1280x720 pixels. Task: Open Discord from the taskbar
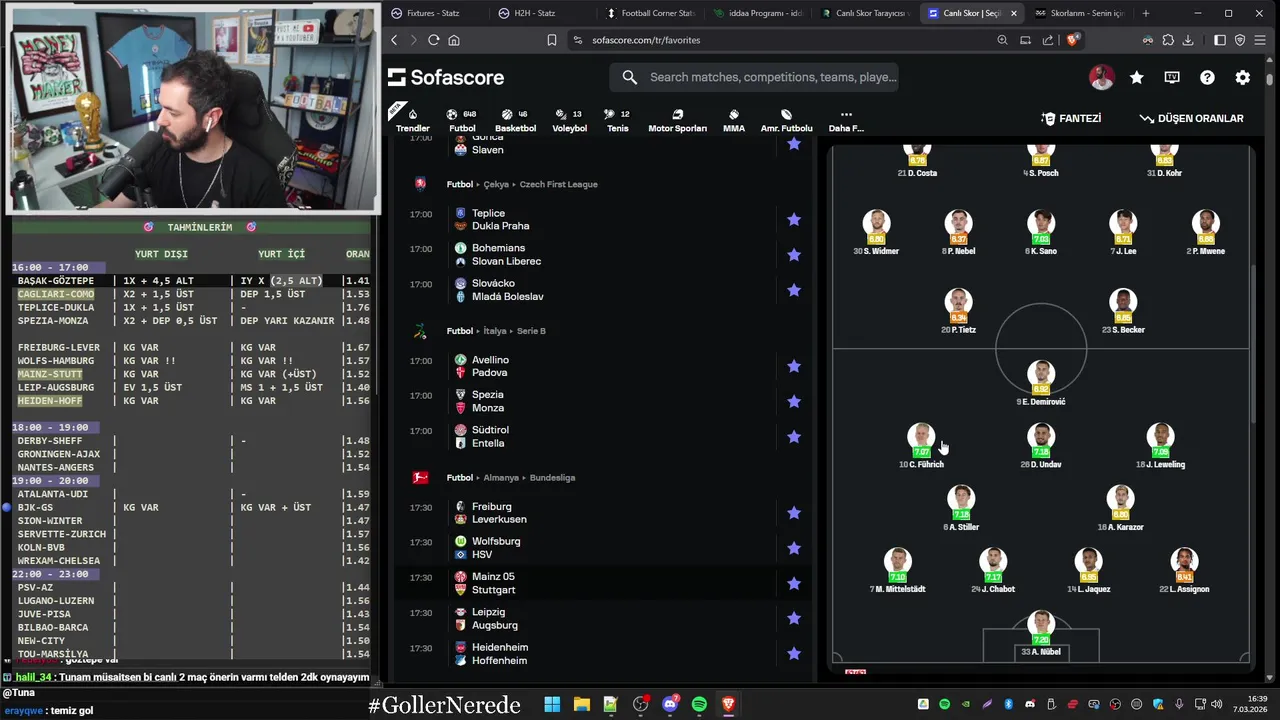point(670,704)
